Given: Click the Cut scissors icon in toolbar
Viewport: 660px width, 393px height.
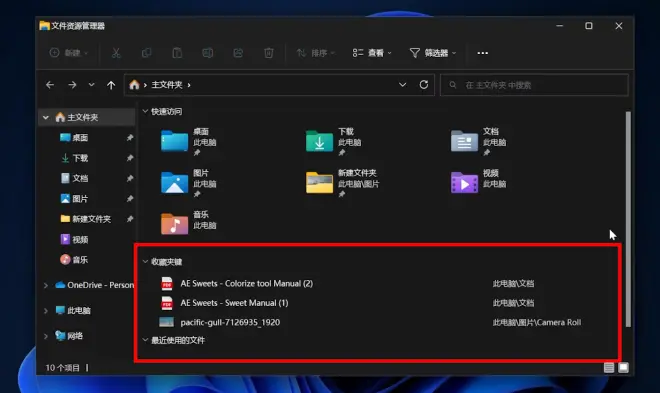Looking at the screenshot, I should [116, 53].
